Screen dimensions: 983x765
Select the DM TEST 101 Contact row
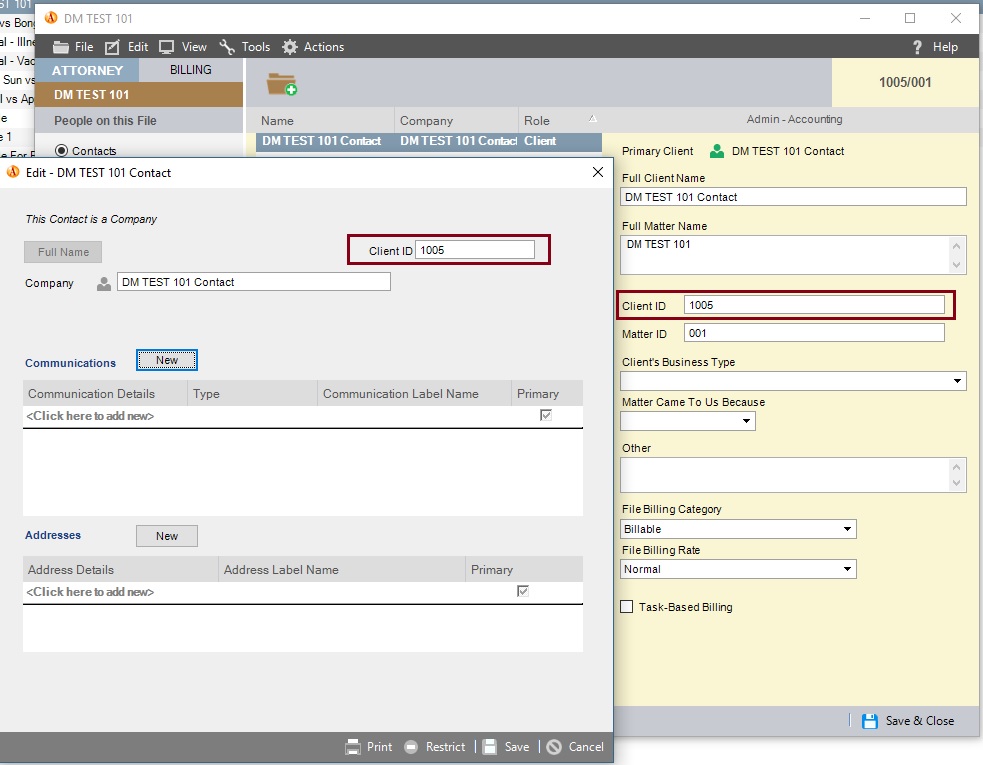click(429, 141)
